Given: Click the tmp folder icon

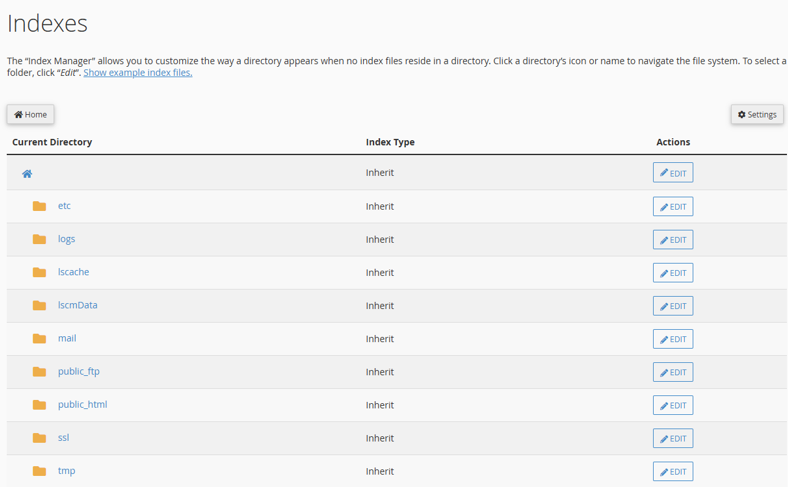Looking at the screenshot, I should [x=39, y=471].
